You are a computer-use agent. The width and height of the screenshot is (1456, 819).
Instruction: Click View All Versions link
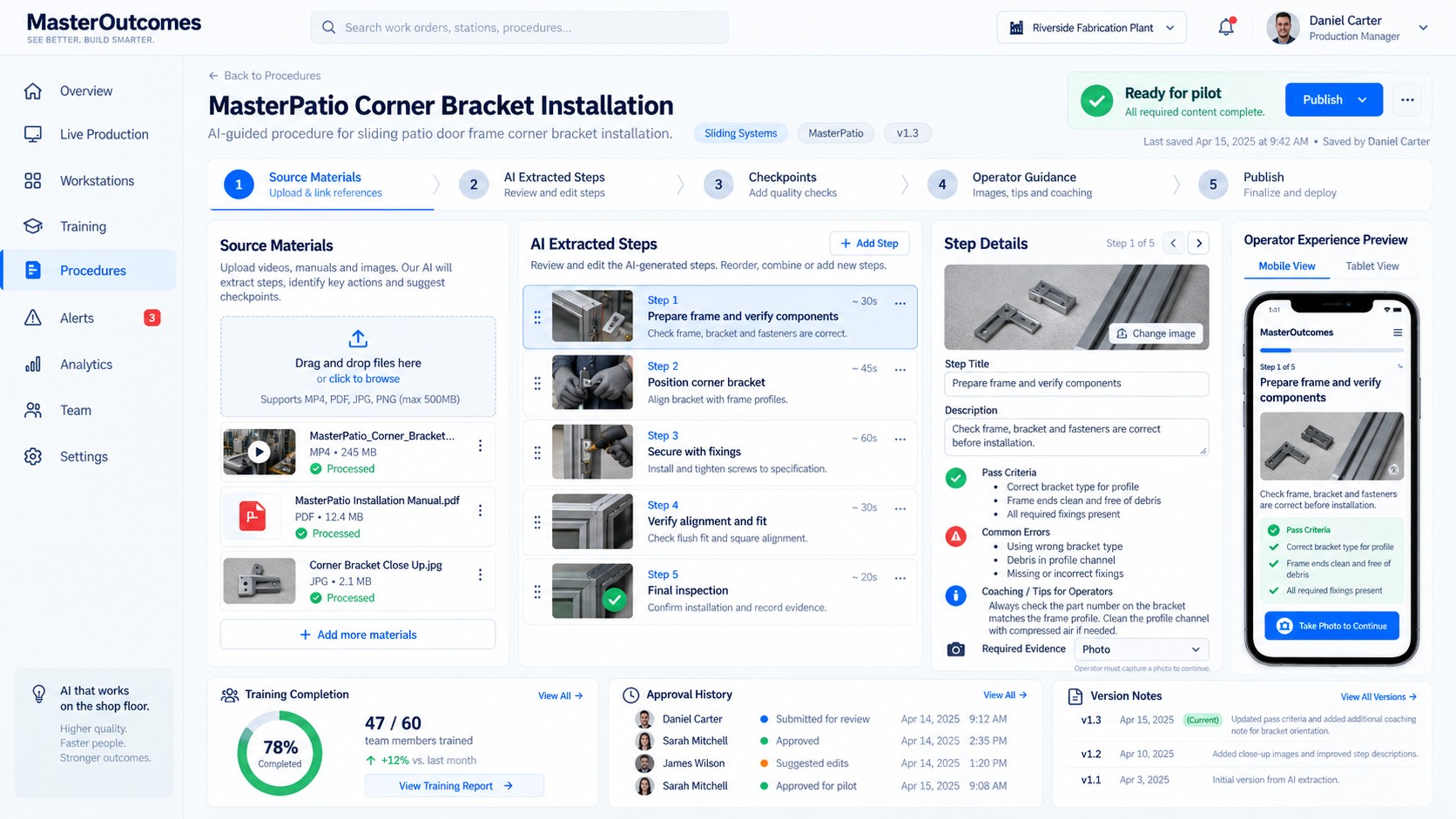pyautogui.click(x=1378, y=697)
